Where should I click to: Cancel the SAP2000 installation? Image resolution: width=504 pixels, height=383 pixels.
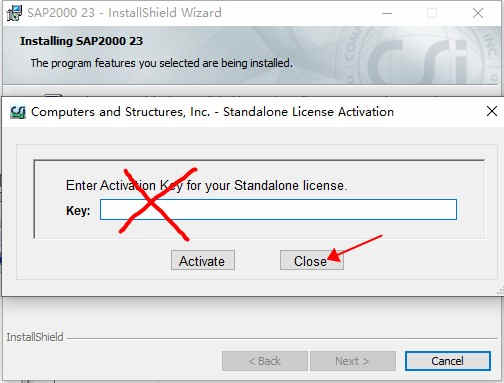pyautogui.click(x=448, y=361)
